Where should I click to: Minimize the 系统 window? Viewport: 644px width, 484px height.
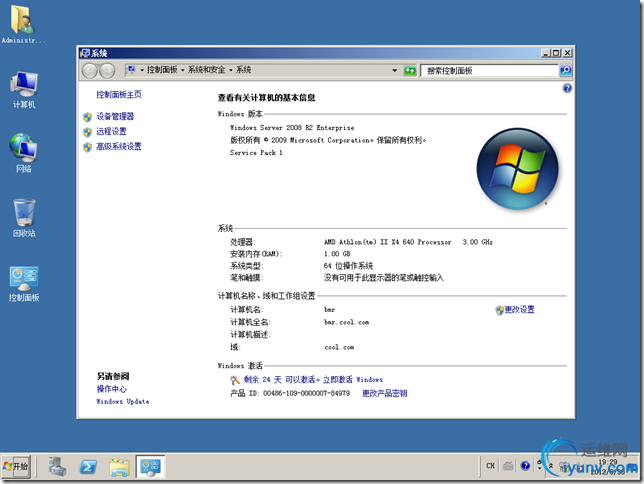[546, 53]
